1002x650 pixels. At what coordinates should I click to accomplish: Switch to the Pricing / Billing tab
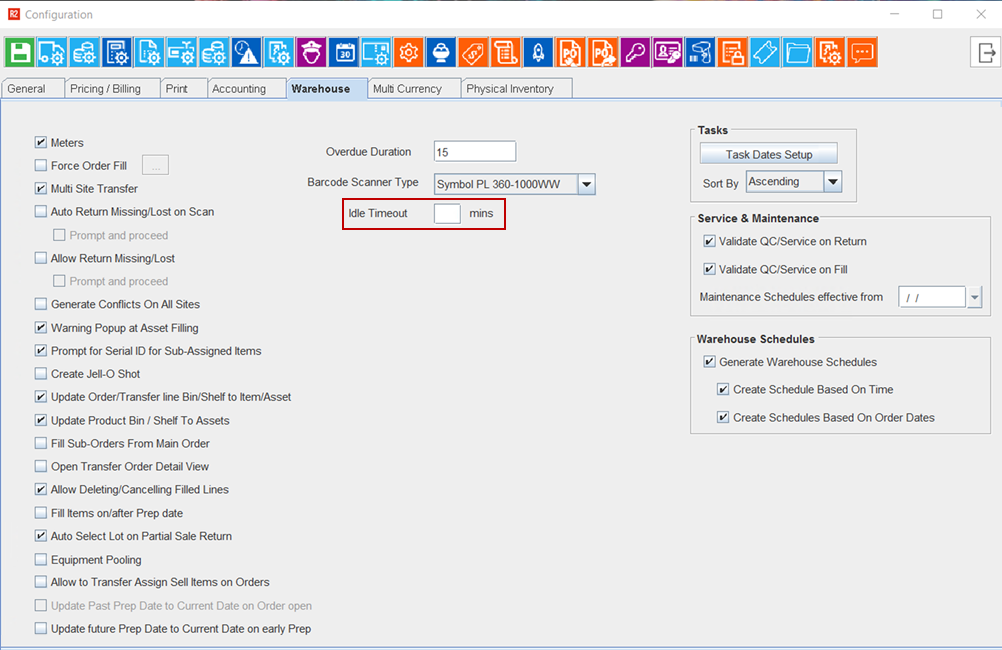click(x=105, y=89)
